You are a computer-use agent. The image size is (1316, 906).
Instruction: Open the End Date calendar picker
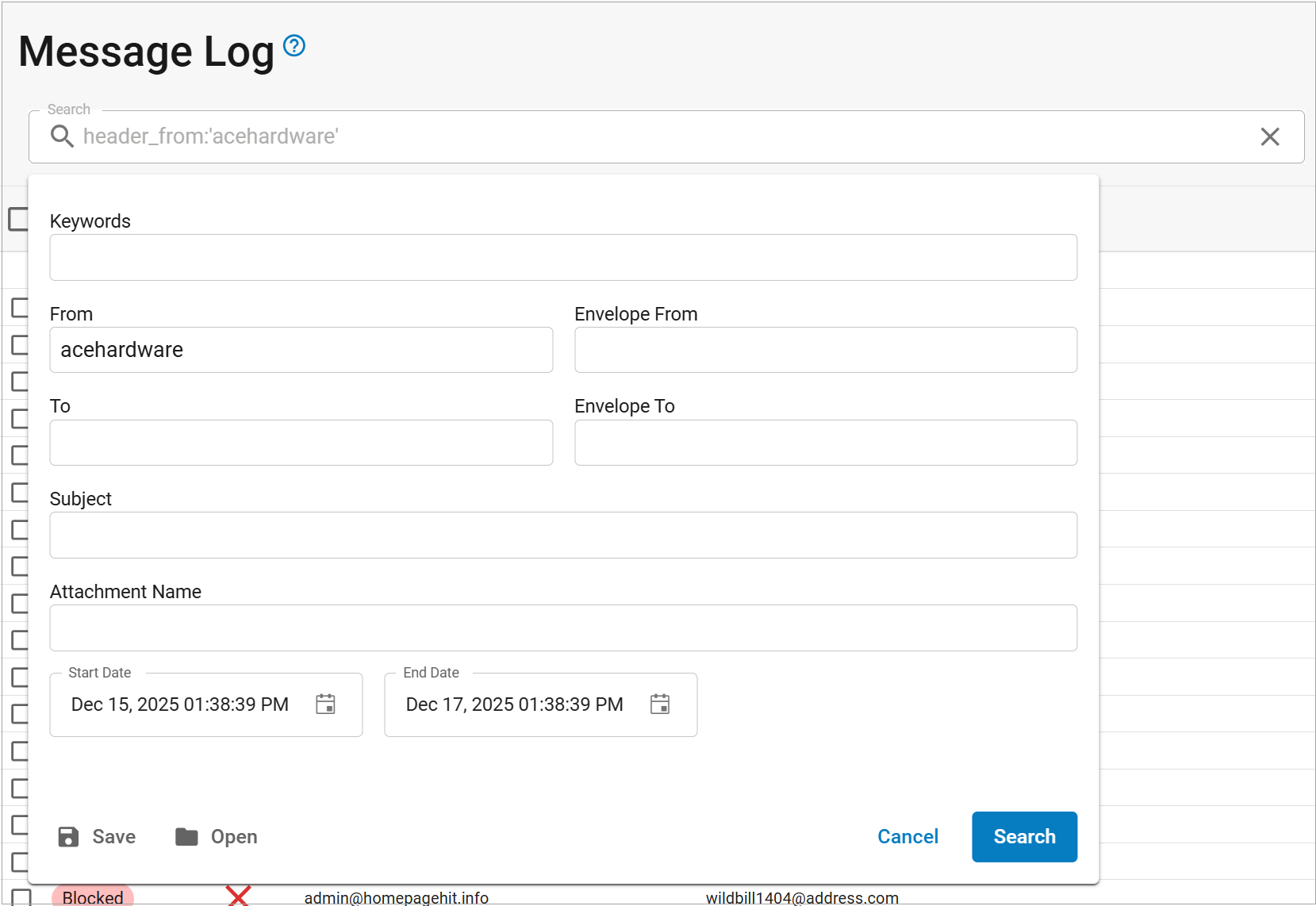(x=660, y=704)
